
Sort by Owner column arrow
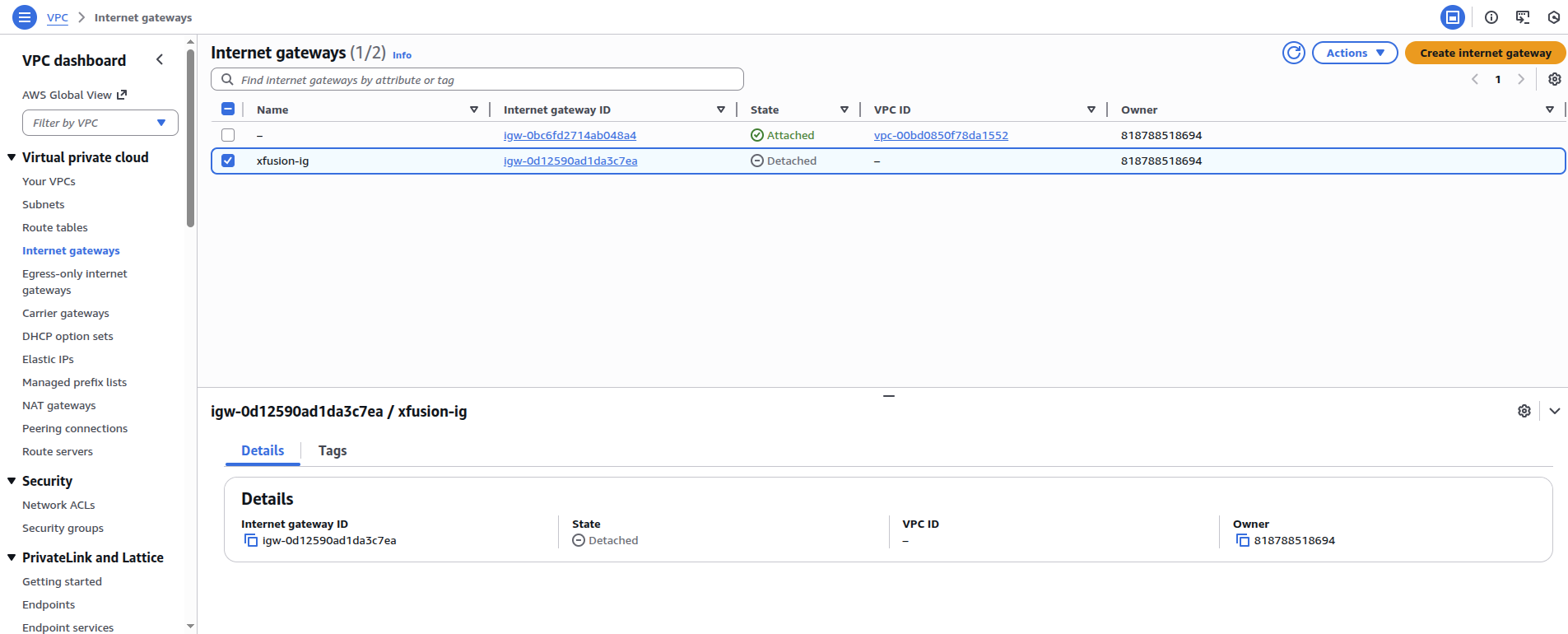[1550, 110]
